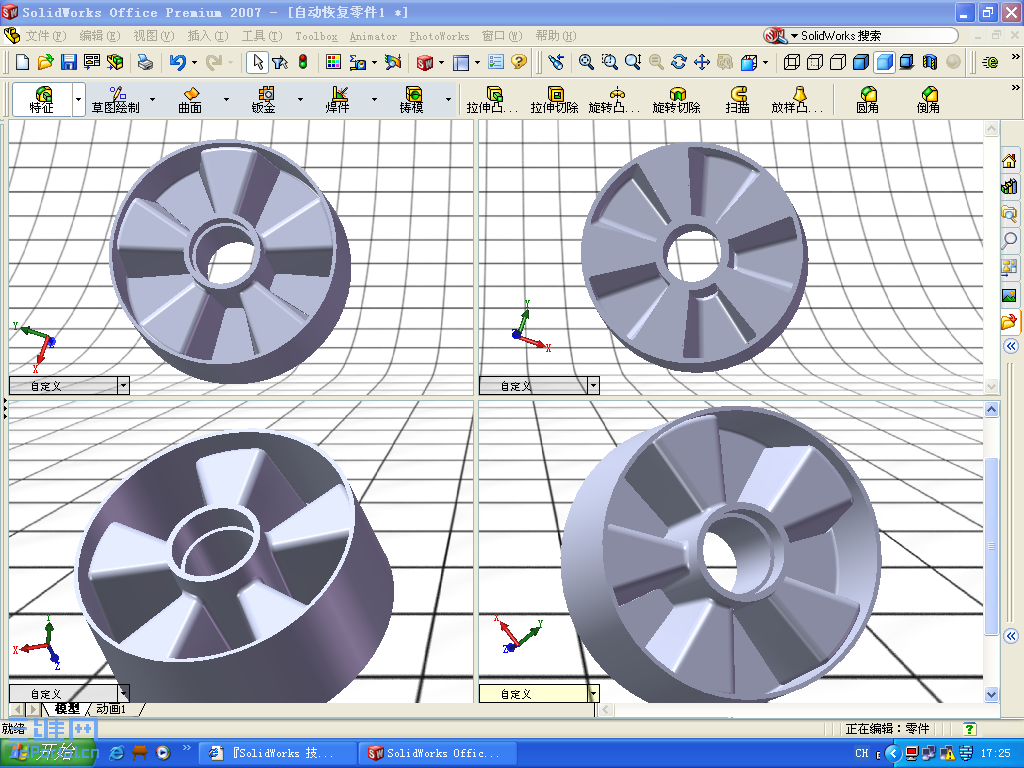Open the PhotoWorks menu
This screenshot has width=1024, height=768.
(x=439, y=37)
